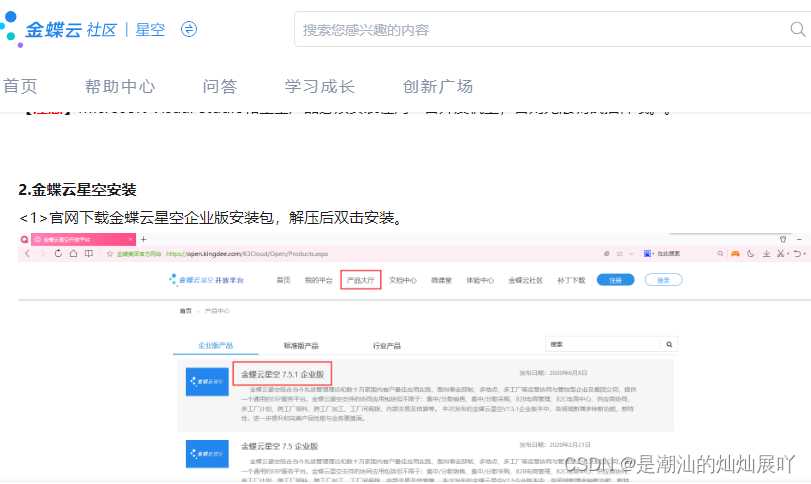
Task: Open 我的平台 in the 开放平台 menu
Action: tap(318, 280)
